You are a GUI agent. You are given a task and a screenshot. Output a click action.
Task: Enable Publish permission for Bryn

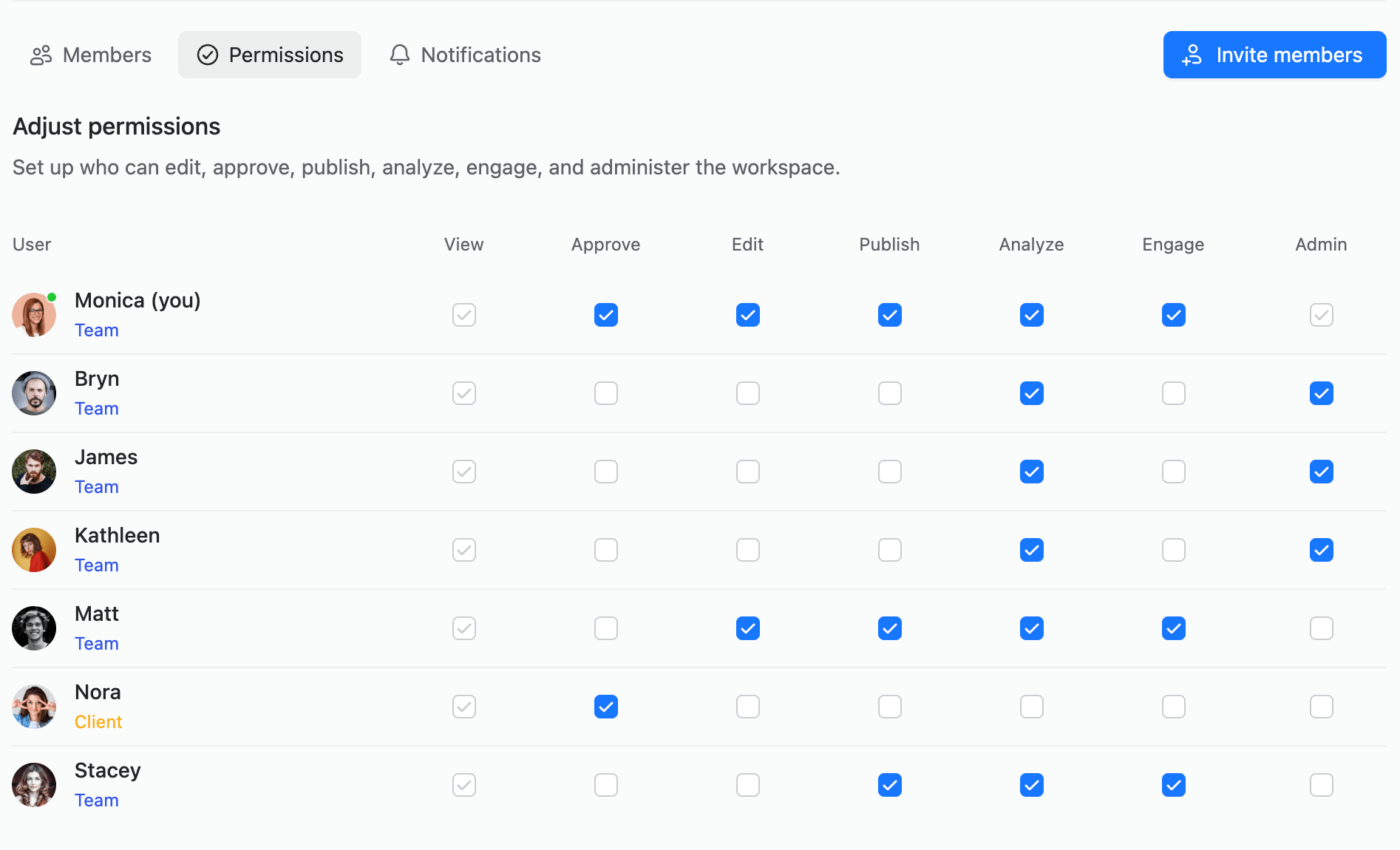pyautogui.click(x=890, y=393)
